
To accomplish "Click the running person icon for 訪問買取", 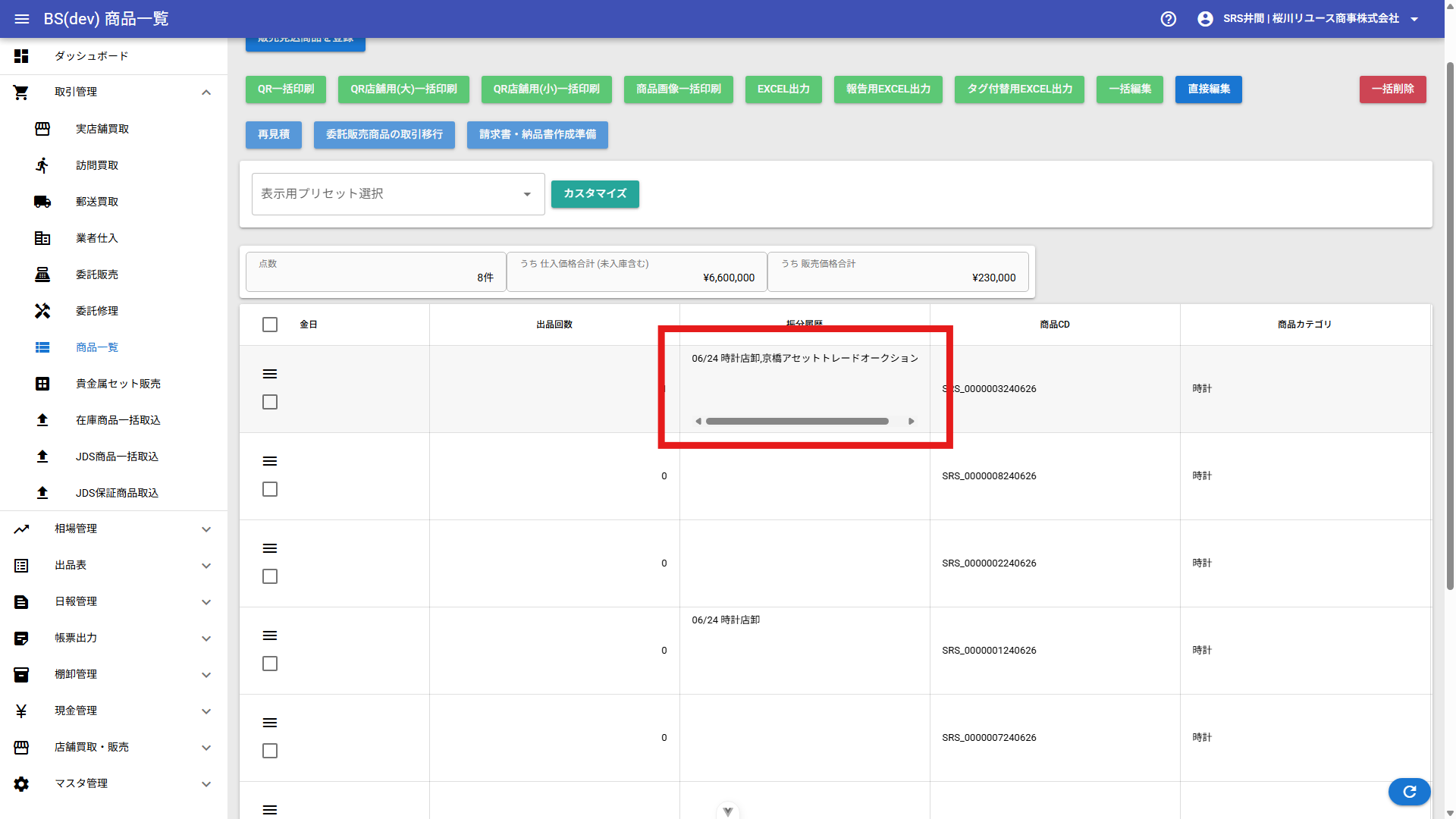I will click(42, 165).
